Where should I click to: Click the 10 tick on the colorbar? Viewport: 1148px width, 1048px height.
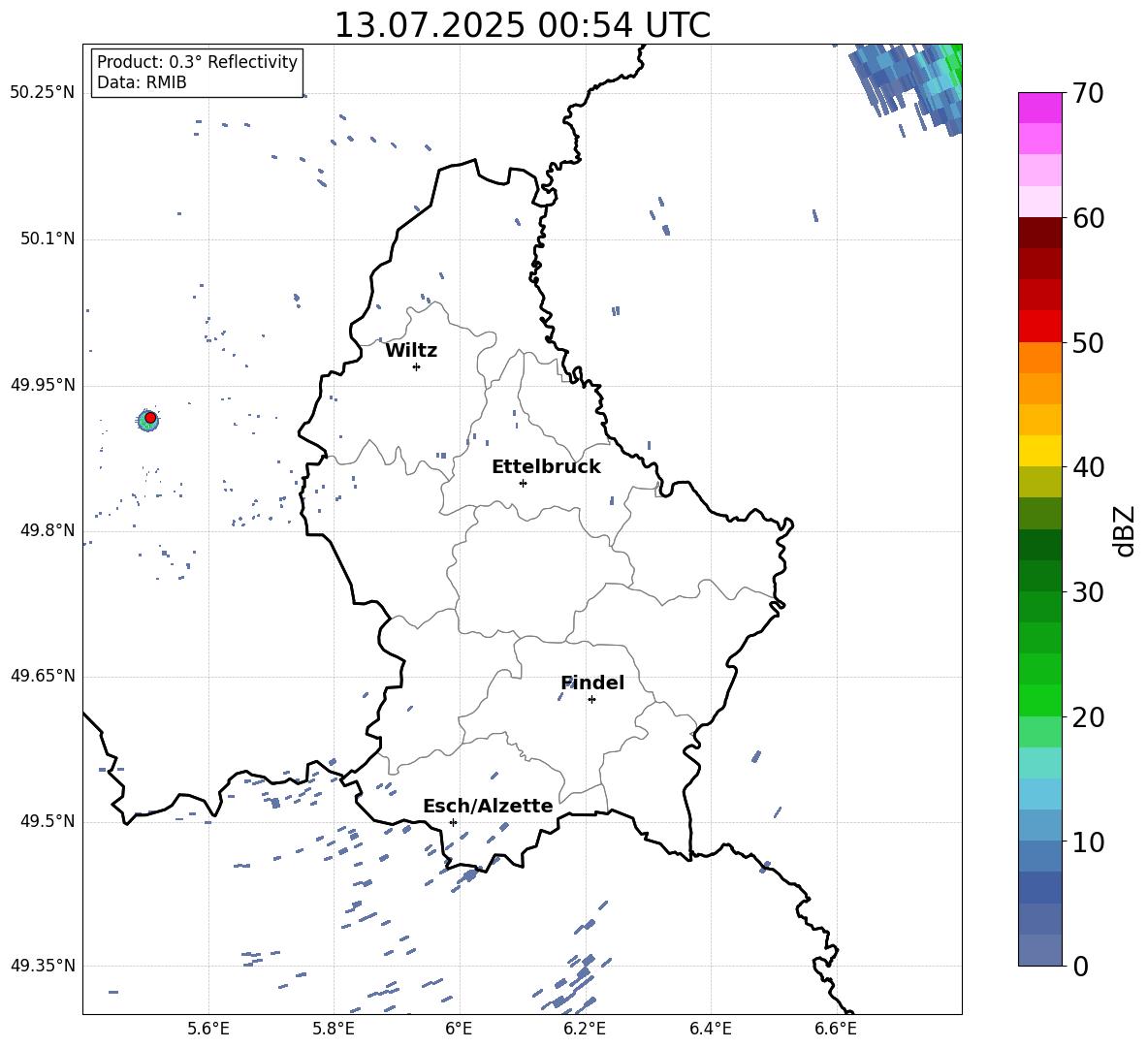point(1088,842)
